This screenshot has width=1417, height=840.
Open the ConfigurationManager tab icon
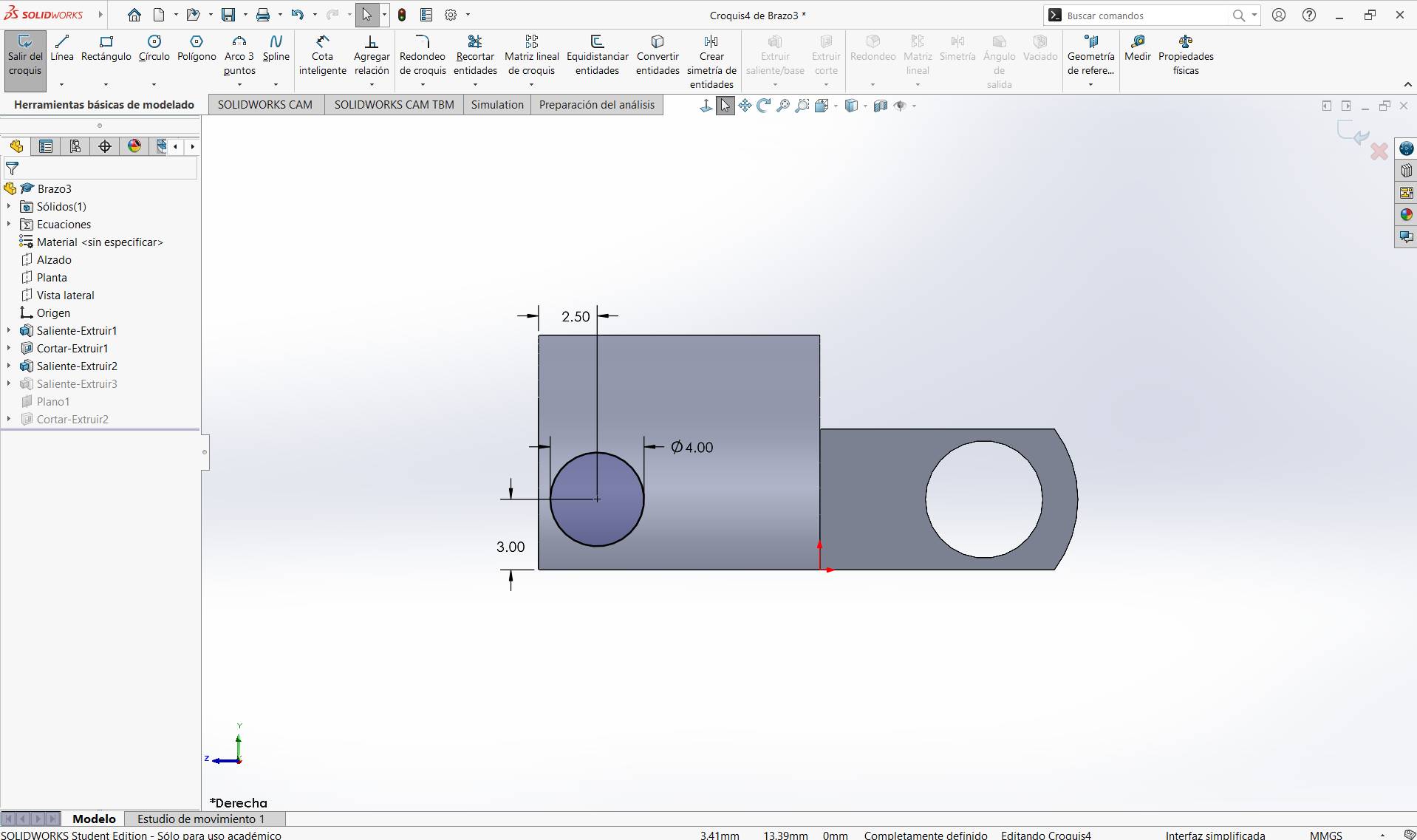pyautogui.click(x=75, y=146)
